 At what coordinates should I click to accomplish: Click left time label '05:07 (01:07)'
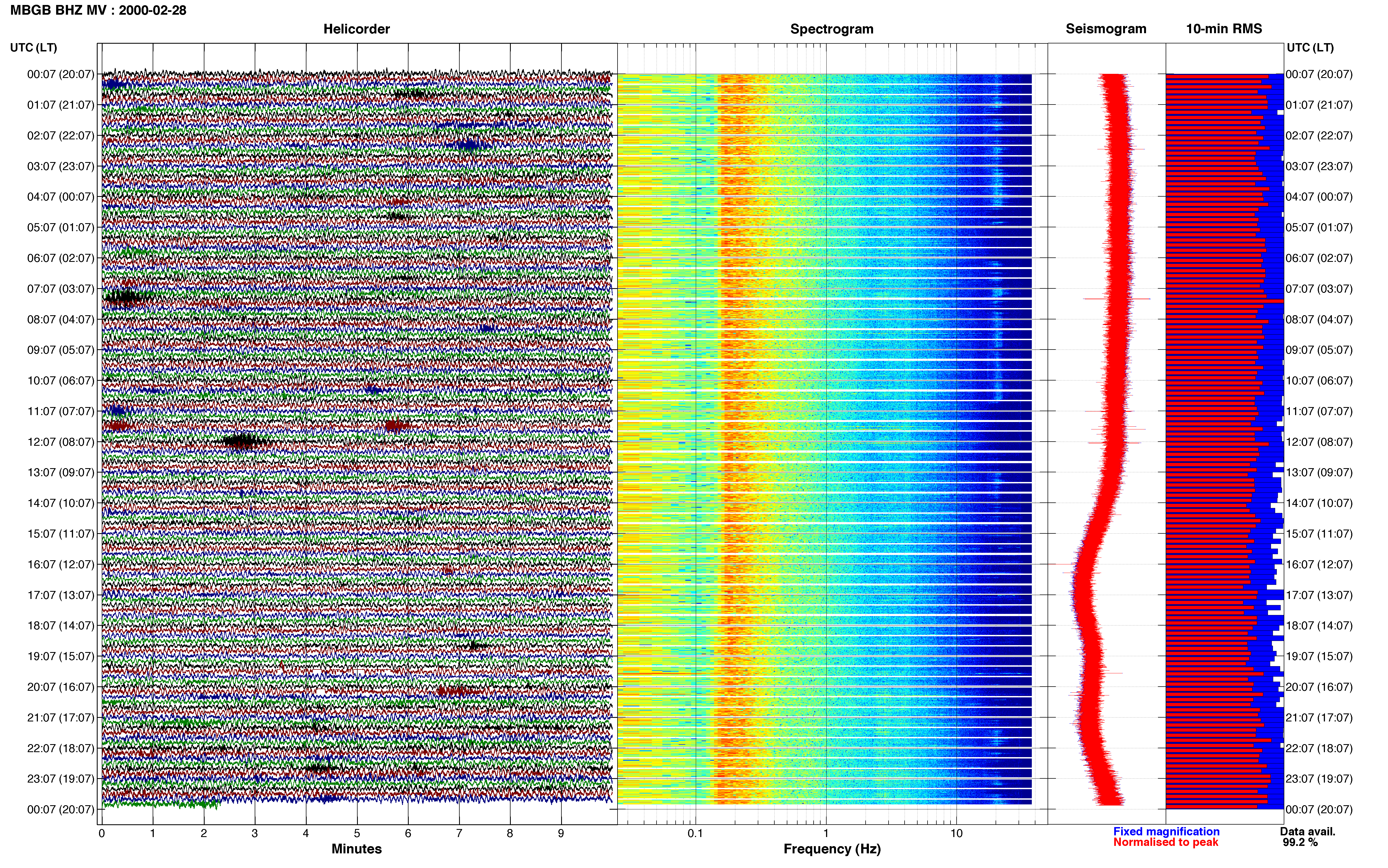60,227
